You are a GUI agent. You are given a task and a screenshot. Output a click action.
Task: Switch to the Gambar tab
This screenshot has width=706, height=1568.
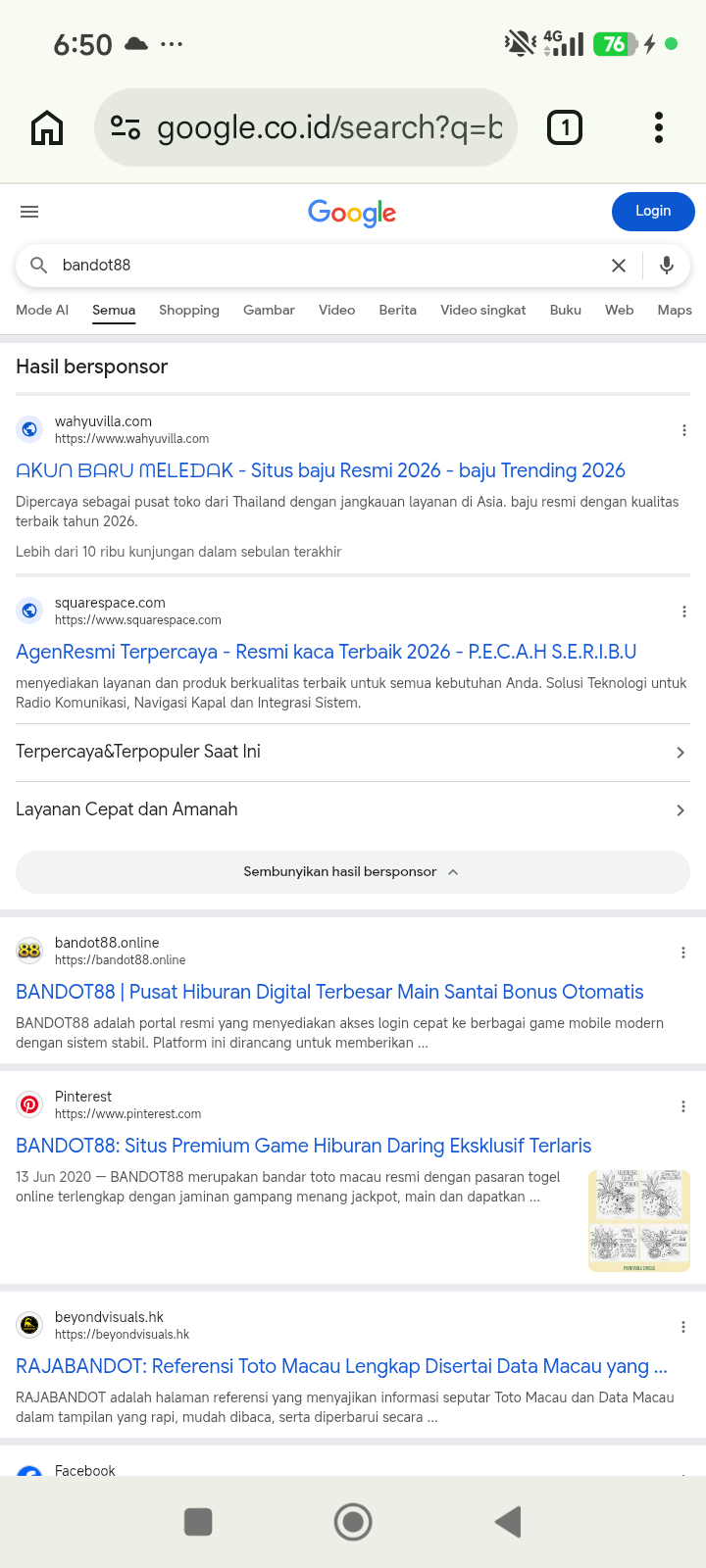point(269,310)
